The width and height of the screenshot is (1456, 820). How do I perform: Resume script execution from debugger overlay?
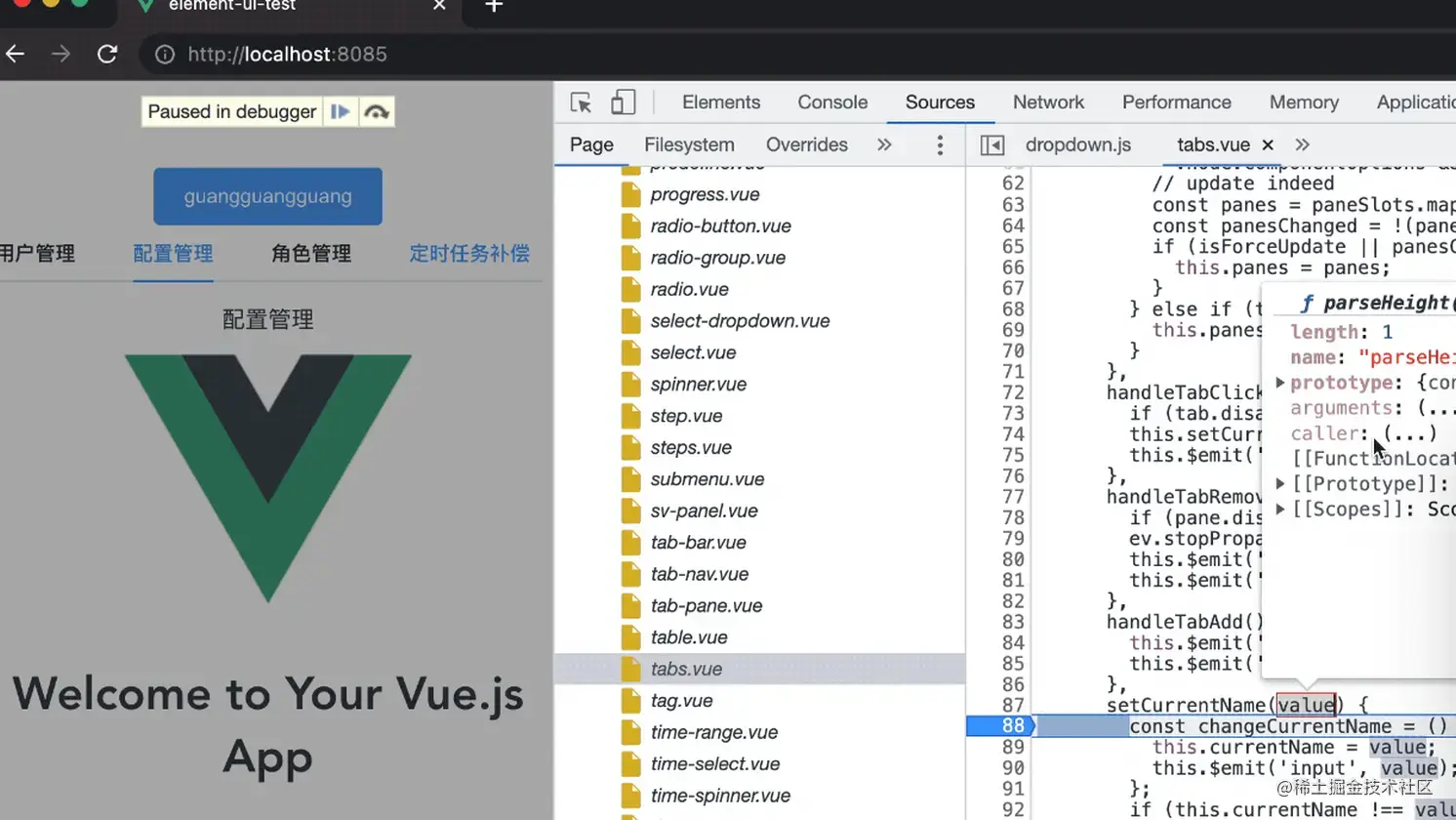[x=340, y=111]
